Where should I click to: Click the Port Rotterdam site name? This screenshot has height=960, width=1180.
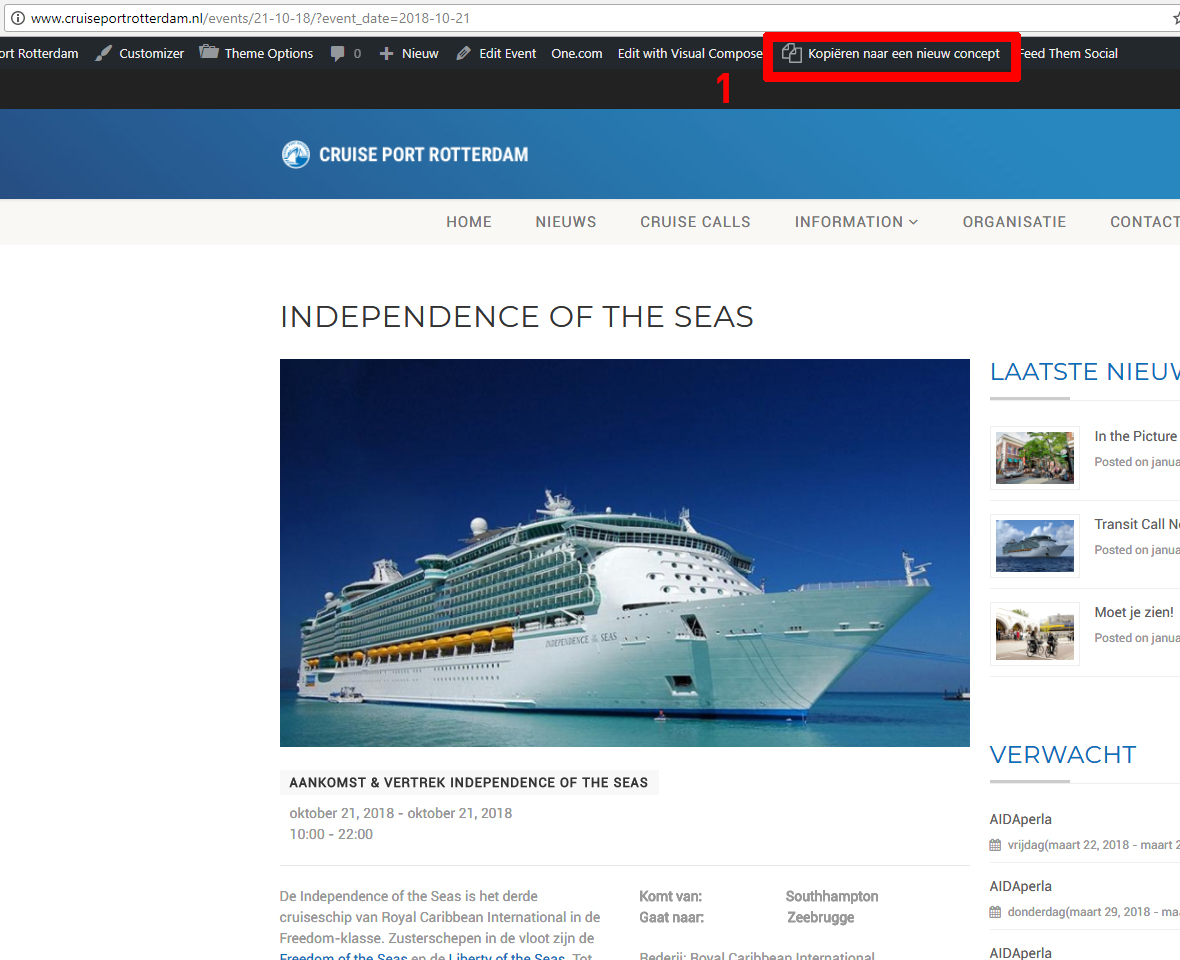tap(39, 53)
